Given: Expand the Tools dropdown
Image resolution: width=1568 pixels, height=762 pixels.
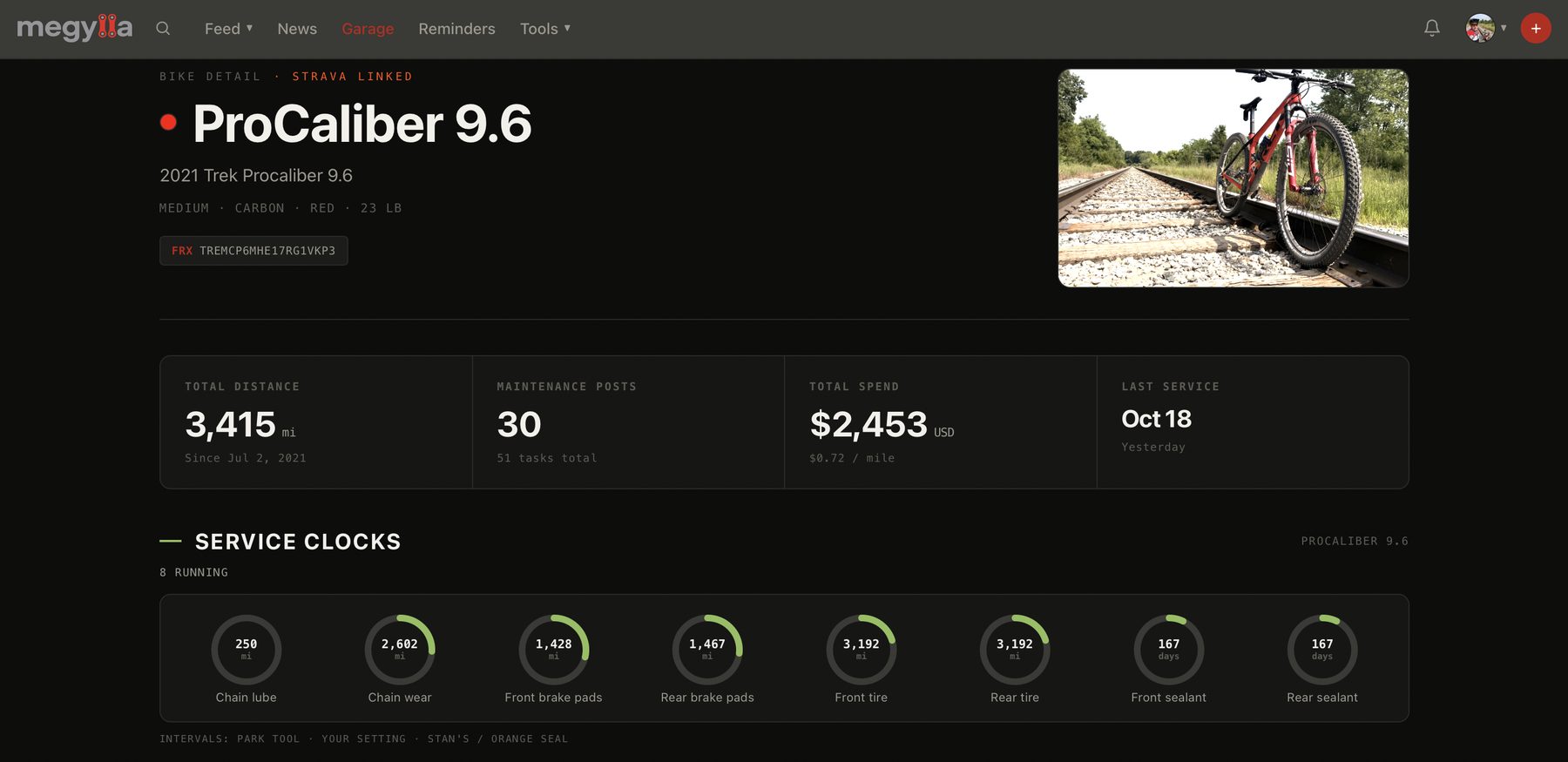Looking at the screenshot, I should click(545, 29).
